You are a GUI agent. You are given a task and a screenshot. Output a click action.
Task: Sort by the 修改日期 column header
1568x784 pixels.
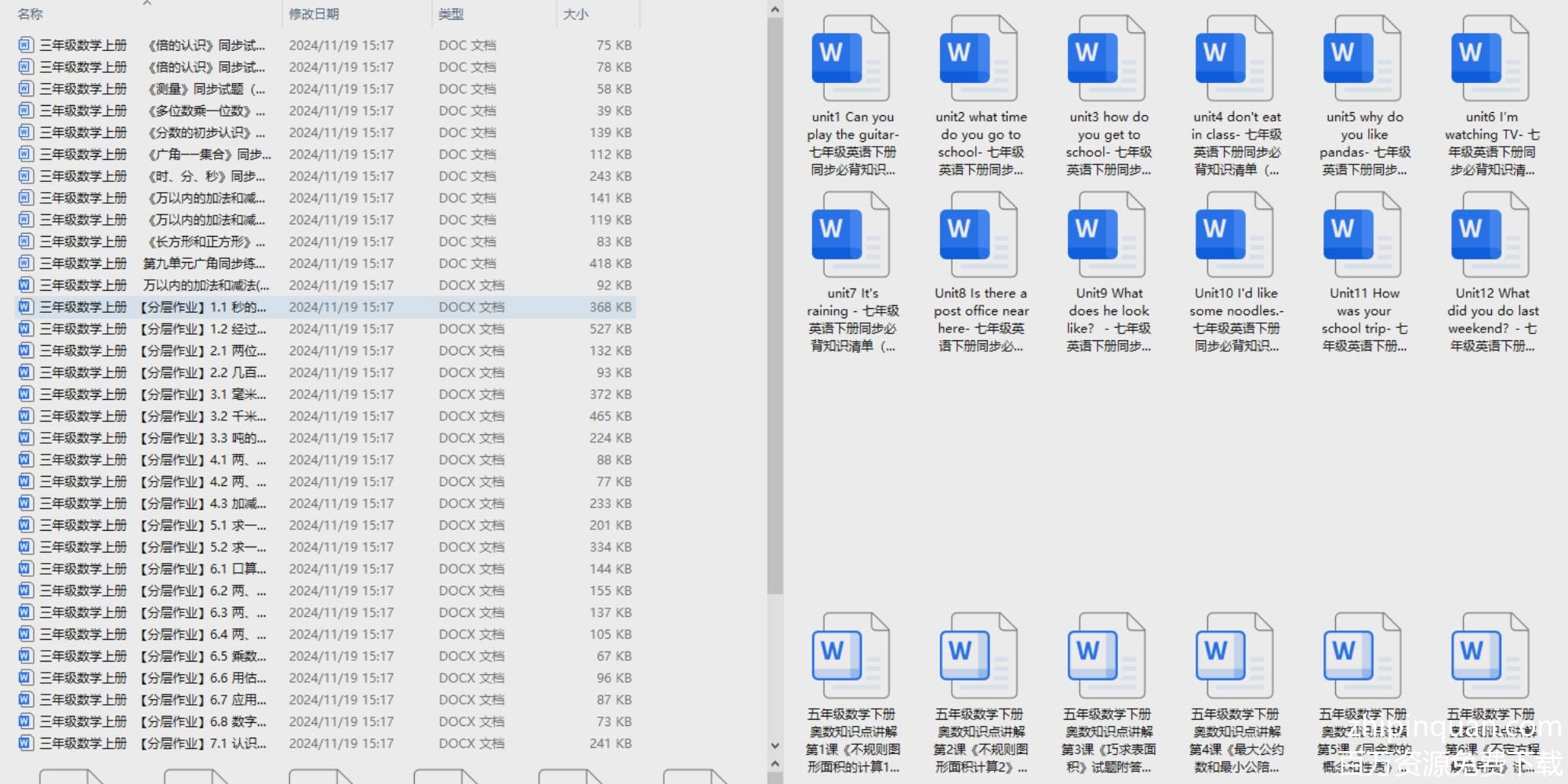[x=314, y=14]
